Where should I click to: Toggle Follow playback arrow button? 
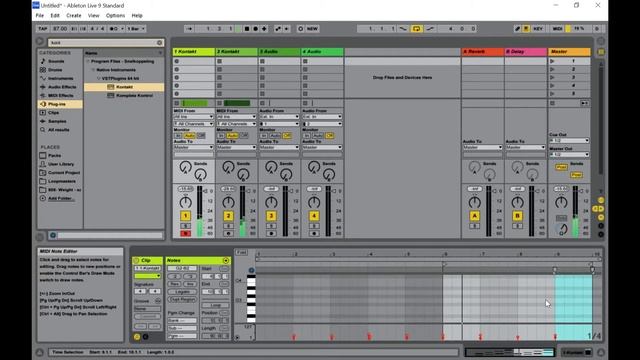tap(189, 29)
